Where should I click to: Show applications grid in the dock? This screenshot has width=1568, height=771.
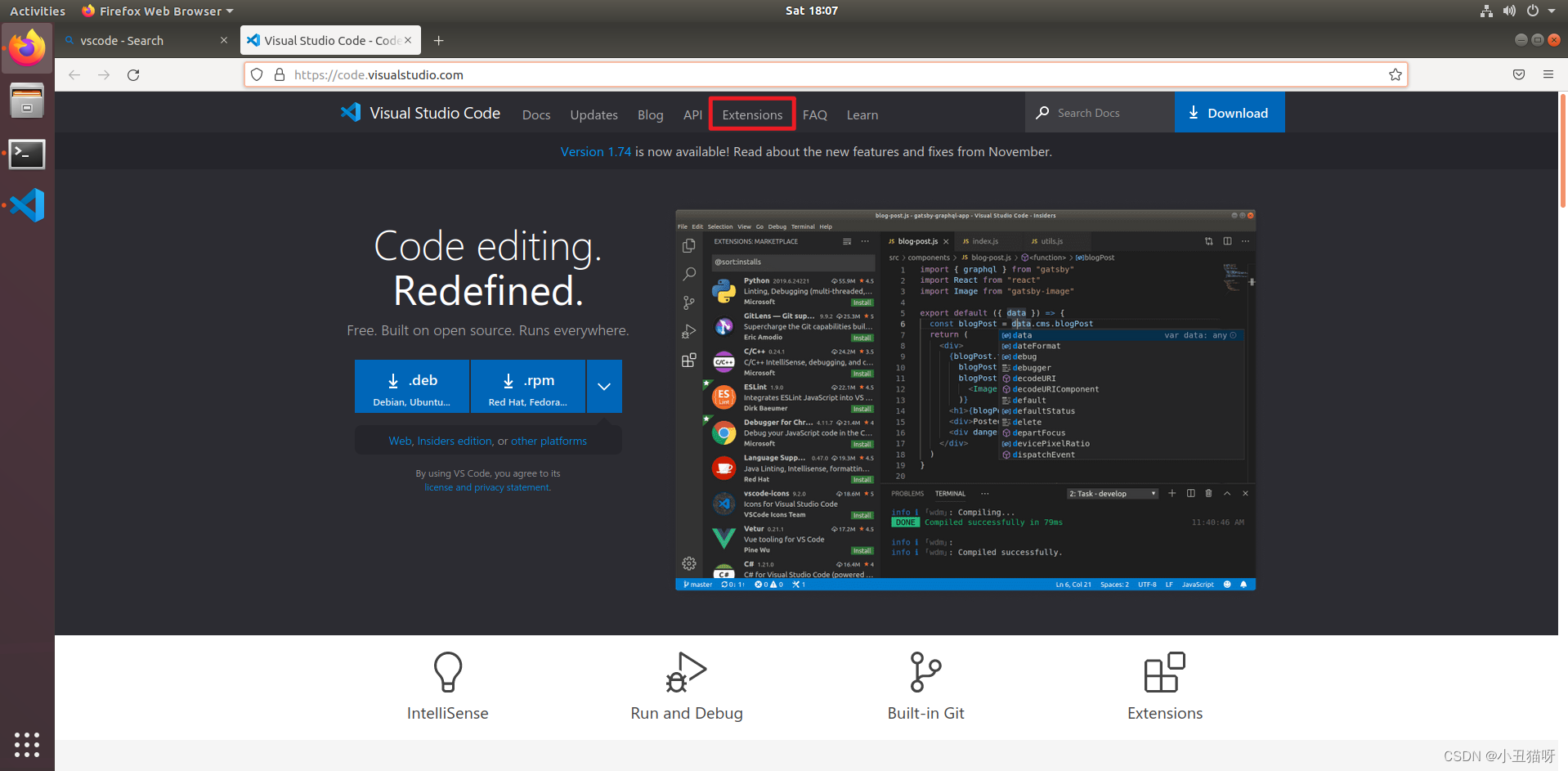[27, 744]
